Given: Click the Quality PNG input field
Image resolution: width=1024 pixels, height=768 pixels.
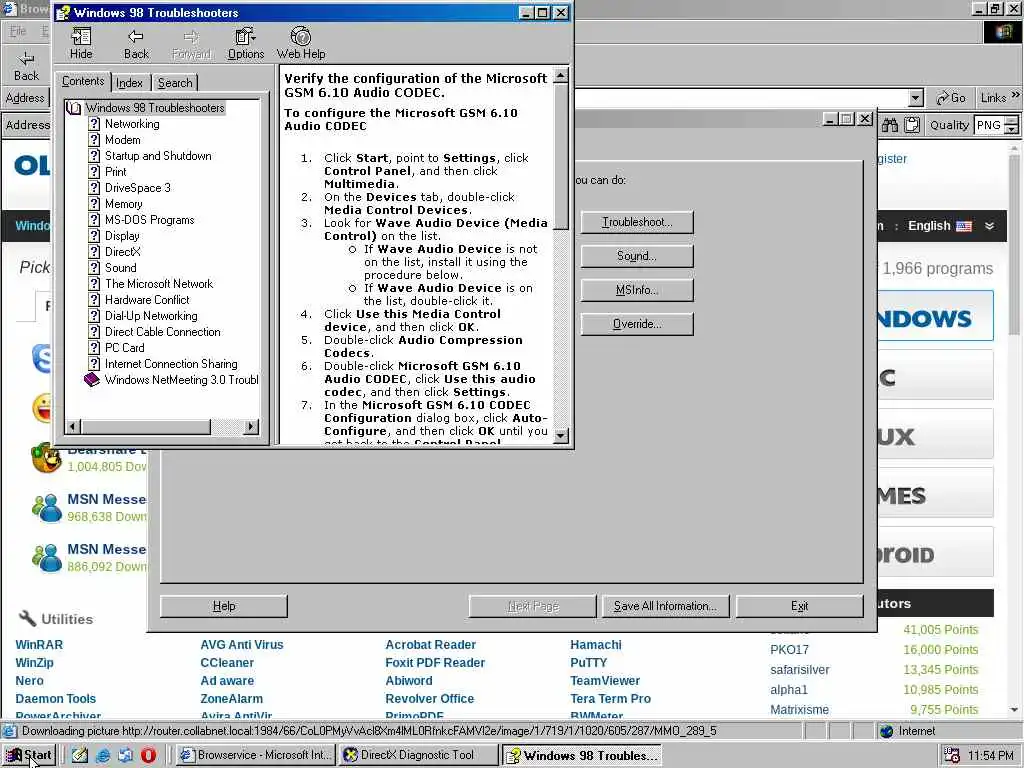Looking at the screenshot, I should pos(989,125).
